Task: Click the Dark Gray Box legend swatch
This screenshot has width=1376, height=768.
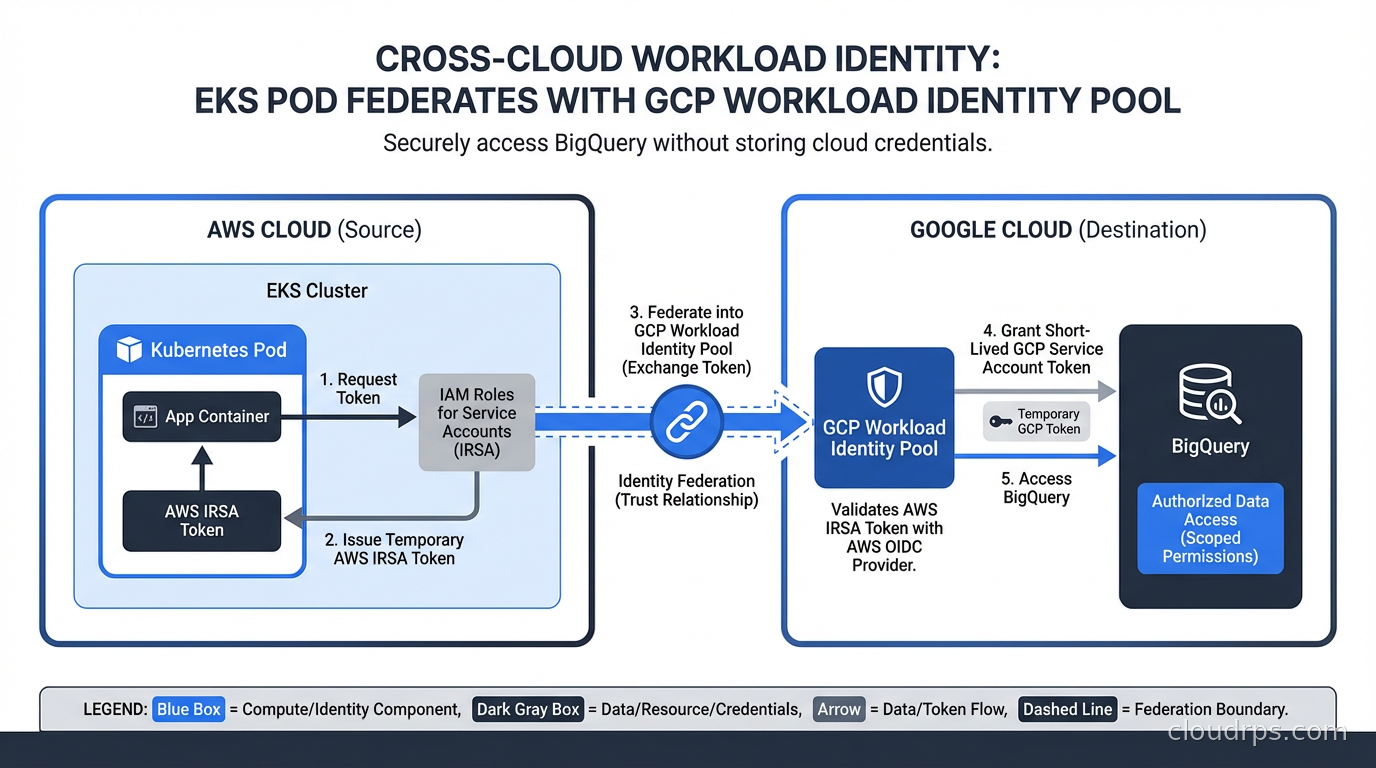Action: pos(528,709)
